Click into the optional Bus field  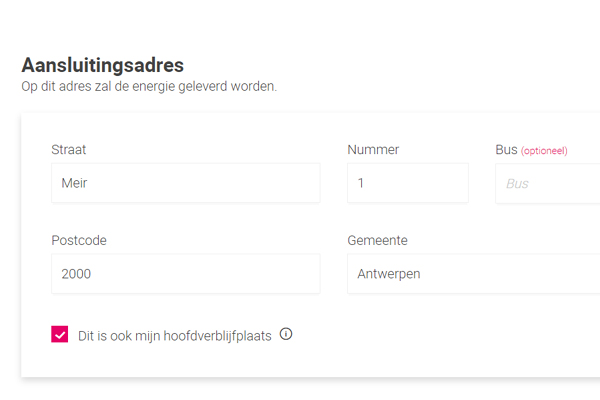pyautogui.click(x=548, y=183)
